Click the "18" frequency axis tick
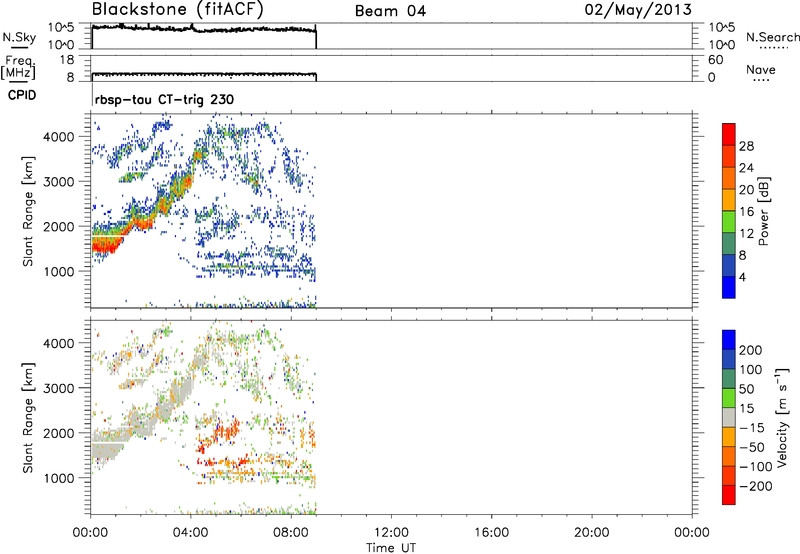 coord(67,60)
